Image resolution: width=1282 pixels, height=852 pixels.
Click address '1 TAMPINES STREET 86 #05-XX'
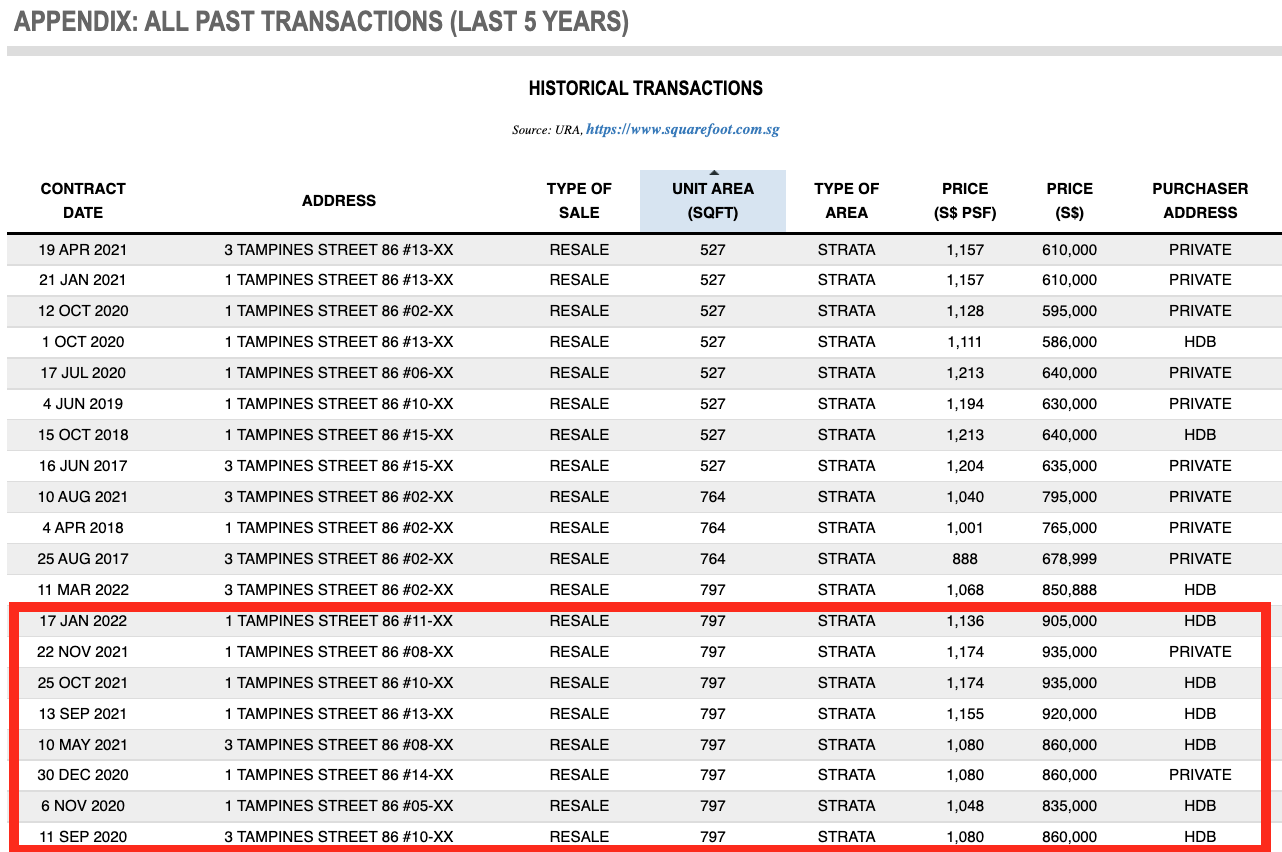coord(339,806)
